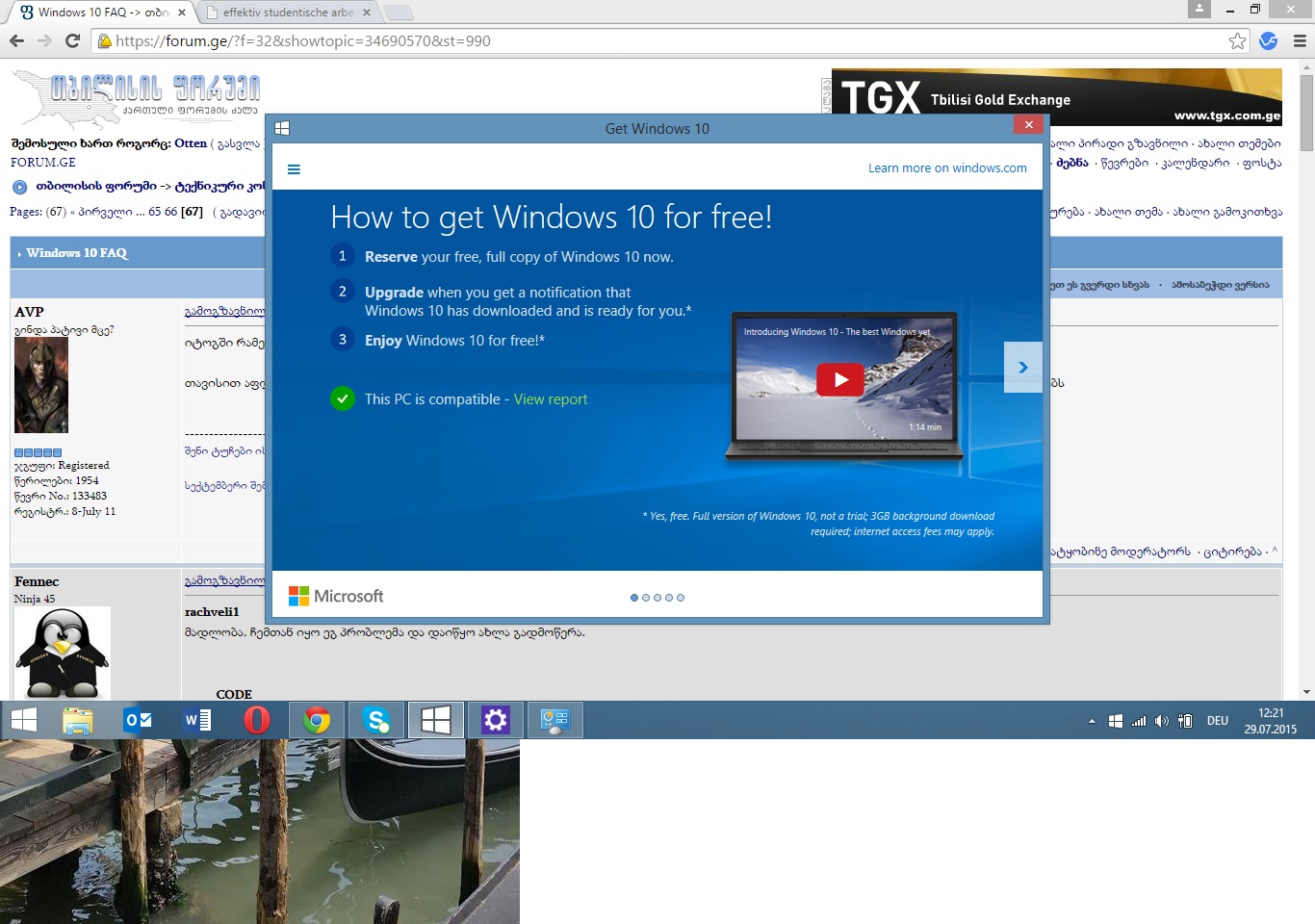Viewport: 1315px width, 924px height.
Task: Click the Microsoft logo in the dialog
Action: [336, 597]
